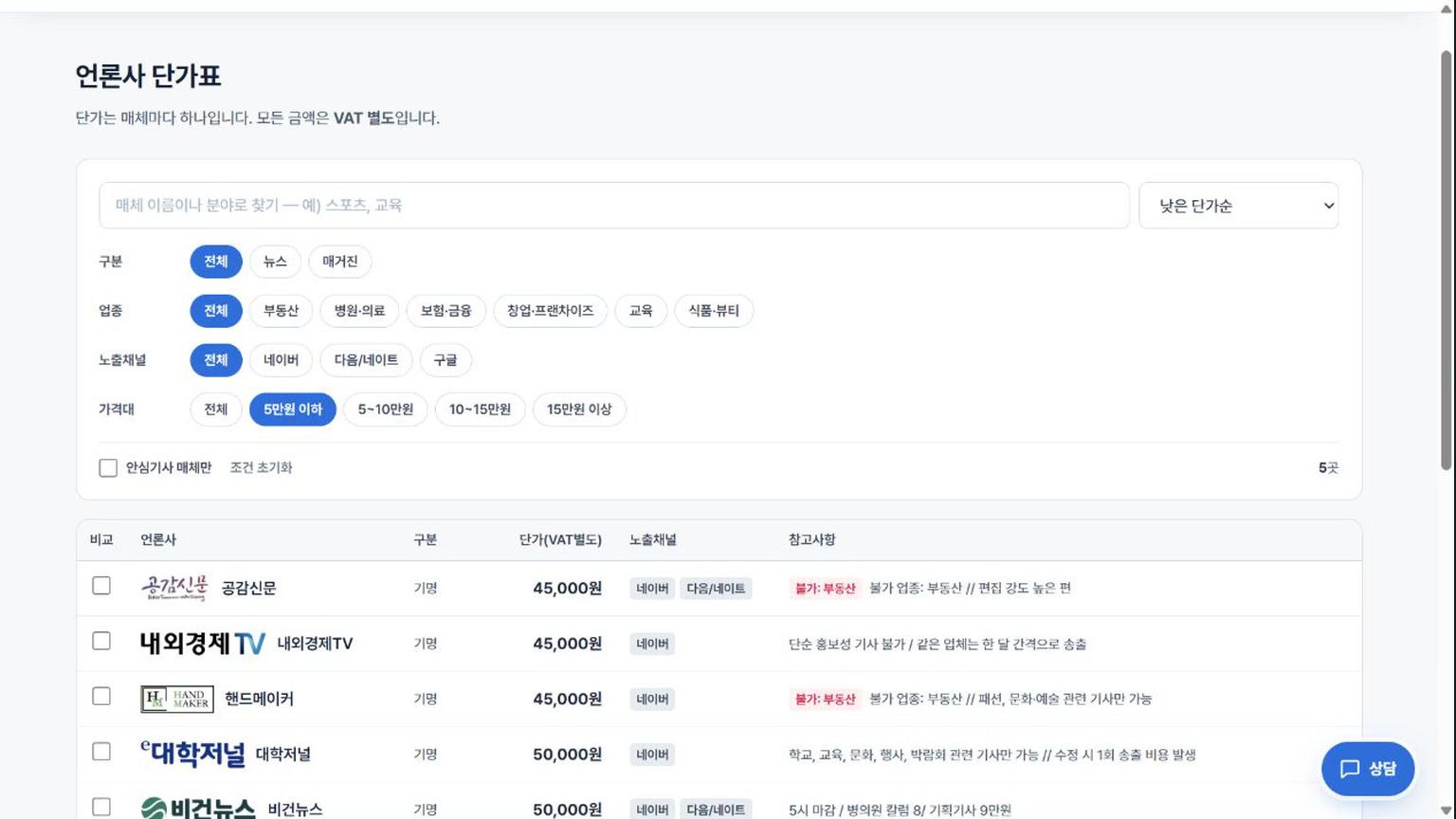
Task: Filter by 보험·금융 industry
Action: (x=446, y=311)
